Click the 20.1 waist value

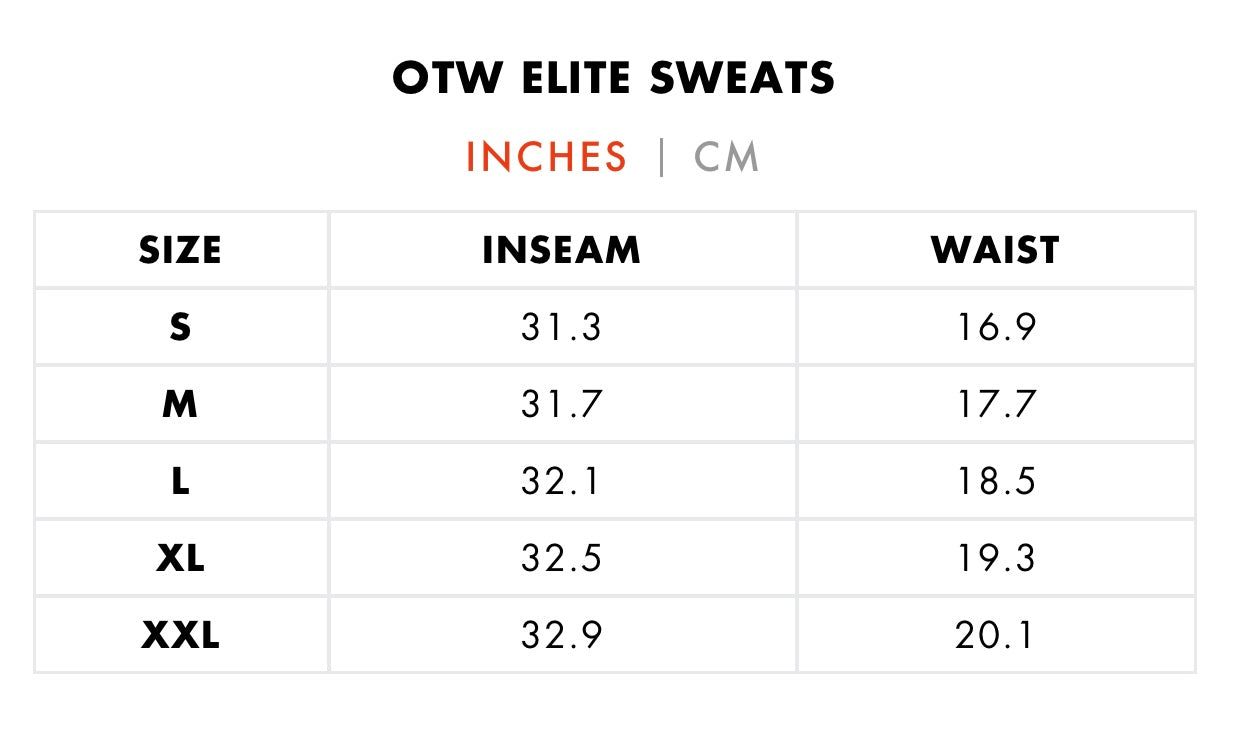995,635
